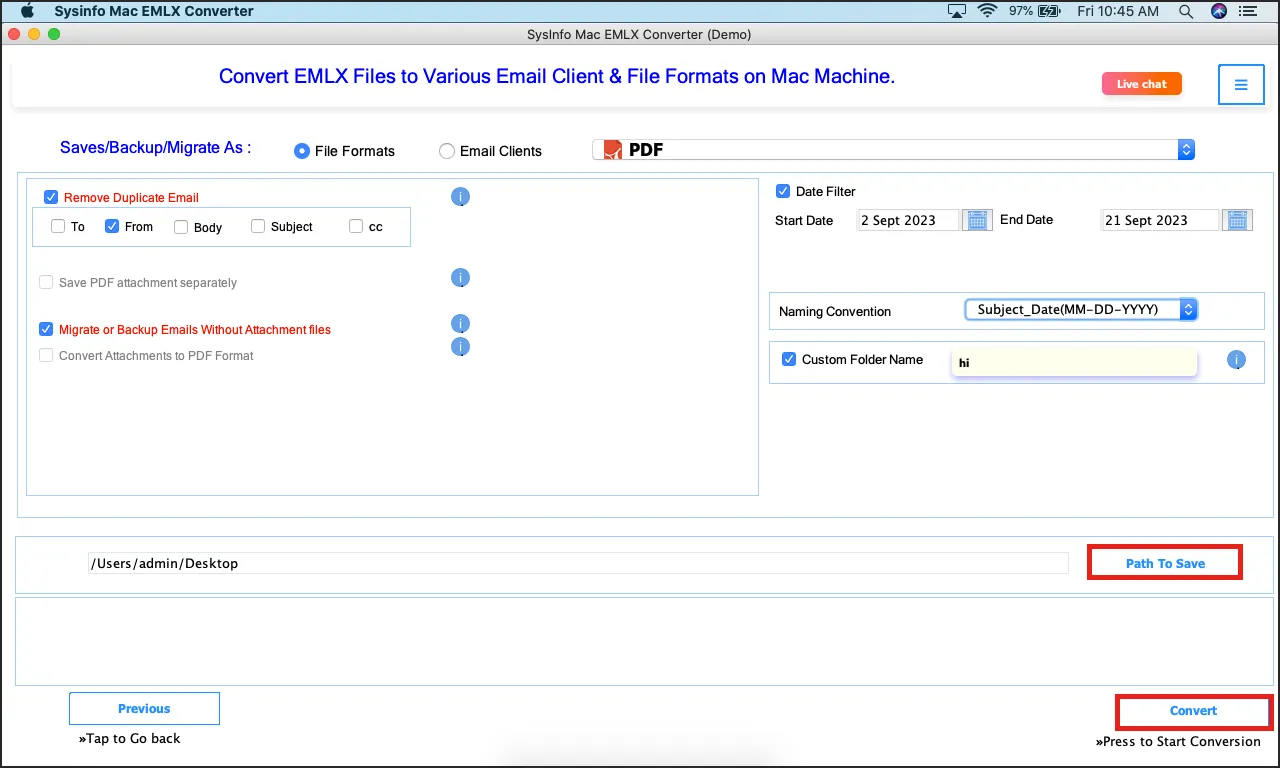Expand the PDF output format dropdown

click(893, 150)
